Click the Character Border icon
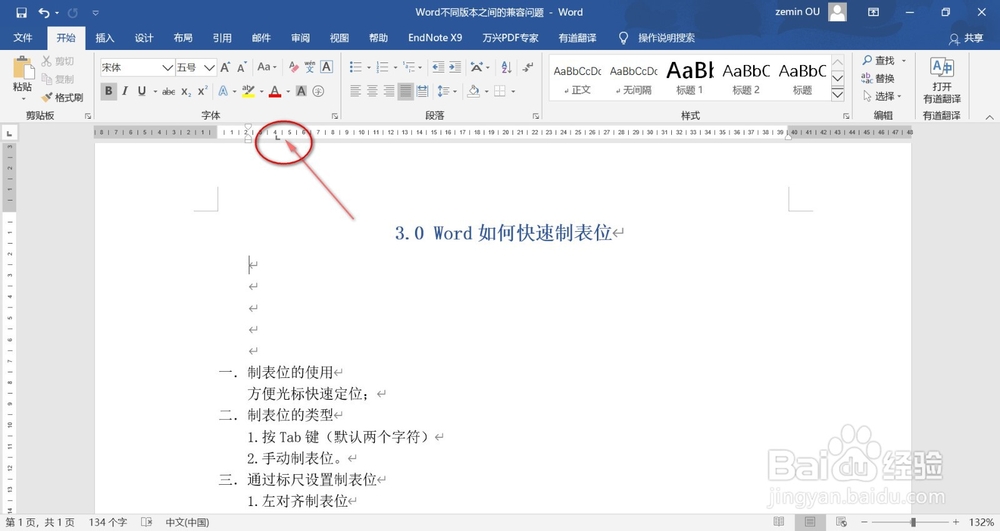The height and width of the screenshot is (531, 1000). tap(327, 67)
